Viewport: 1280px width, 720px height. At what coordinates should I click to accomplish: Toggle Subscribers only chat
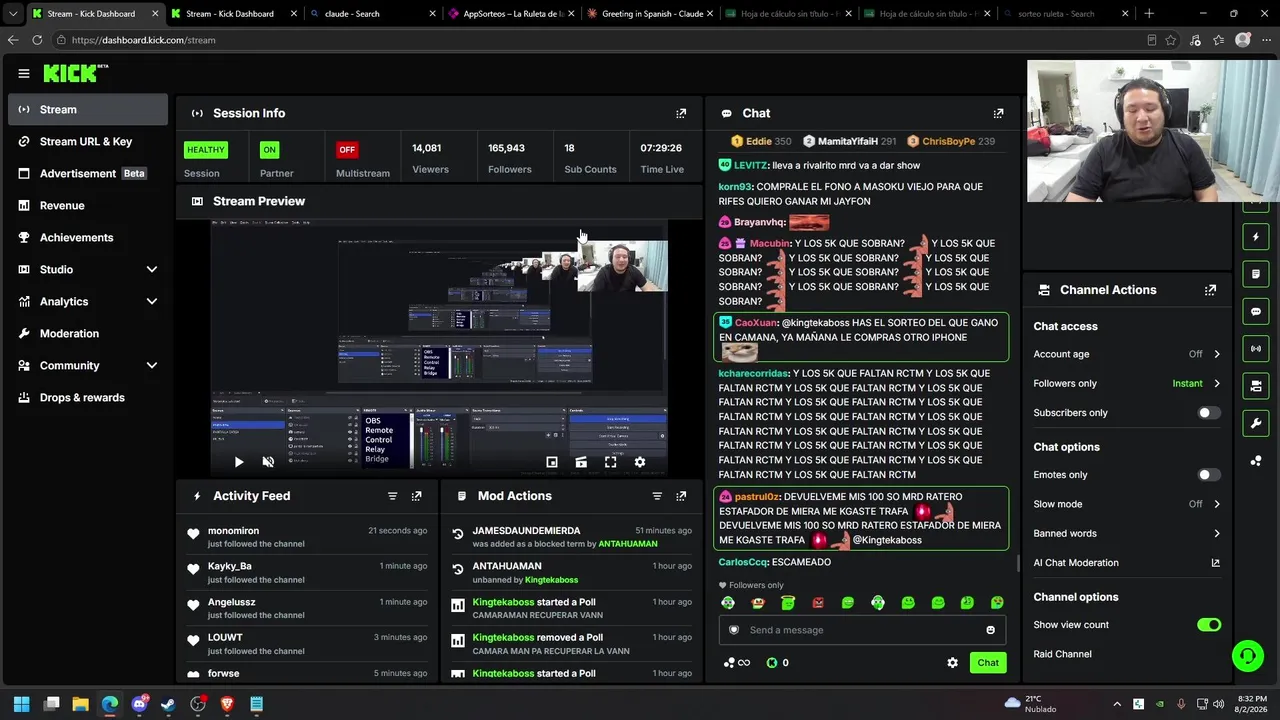coord(1209,413)
